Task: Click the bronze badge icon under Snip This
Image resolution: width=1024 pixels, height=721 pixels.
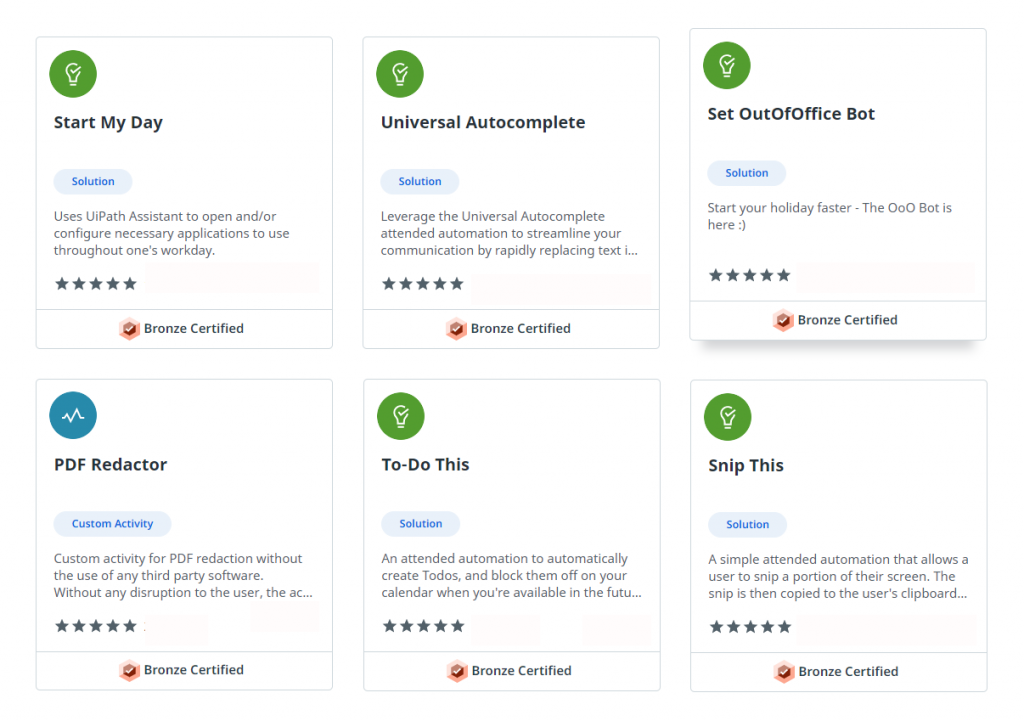Action: point(784,671)
